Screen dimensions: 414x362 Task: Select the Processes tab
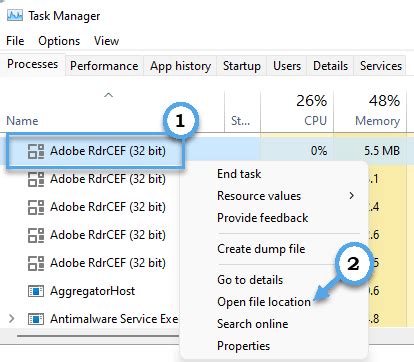coord(32,64)
